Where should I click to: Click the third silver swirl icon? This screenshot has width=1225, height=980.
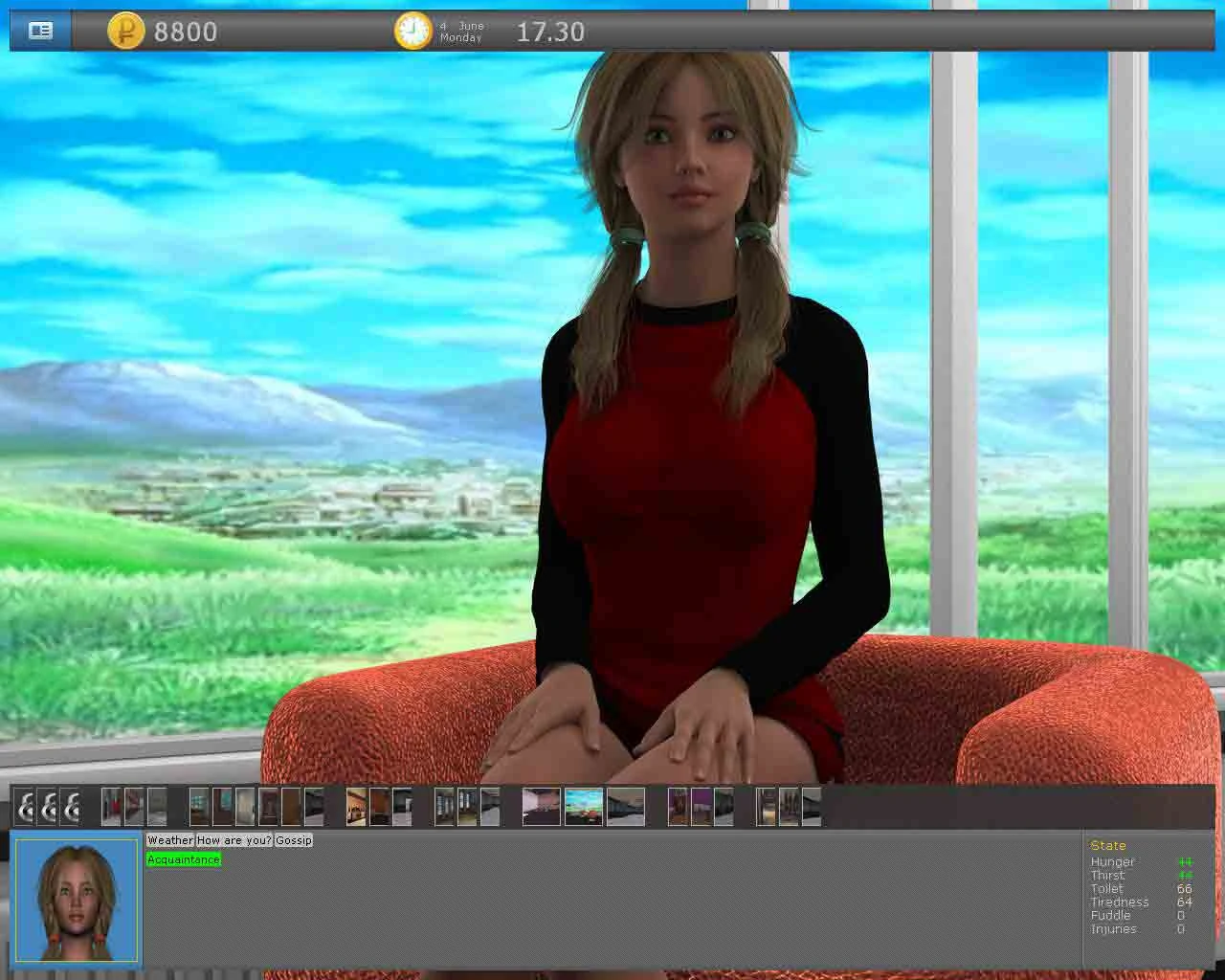point(72,807)
